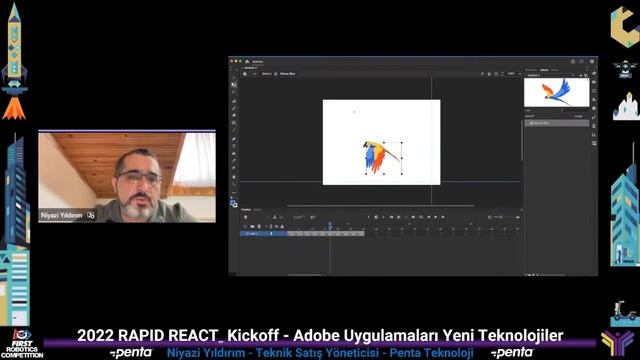Click the lock icon above layers
The image size is (640, 360).
282,226
